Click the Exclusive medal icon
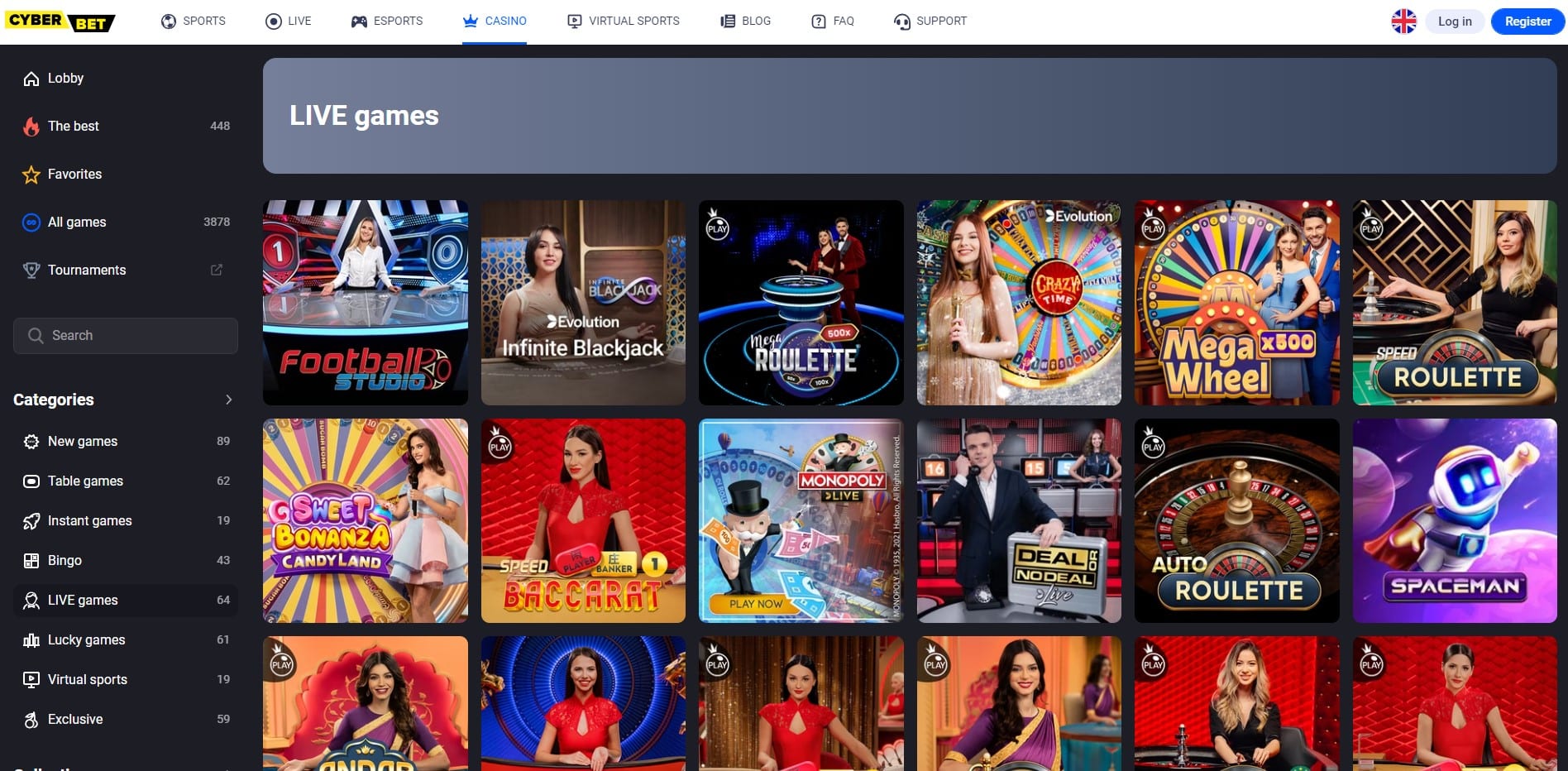1568x771 pixels. coord(31,720)
